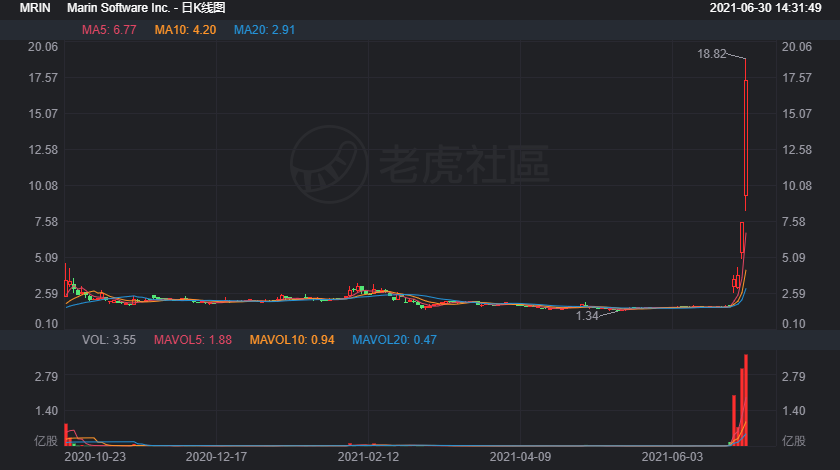
Task: Click the left 亿股 volume unit label
Action: pos(46,441)
